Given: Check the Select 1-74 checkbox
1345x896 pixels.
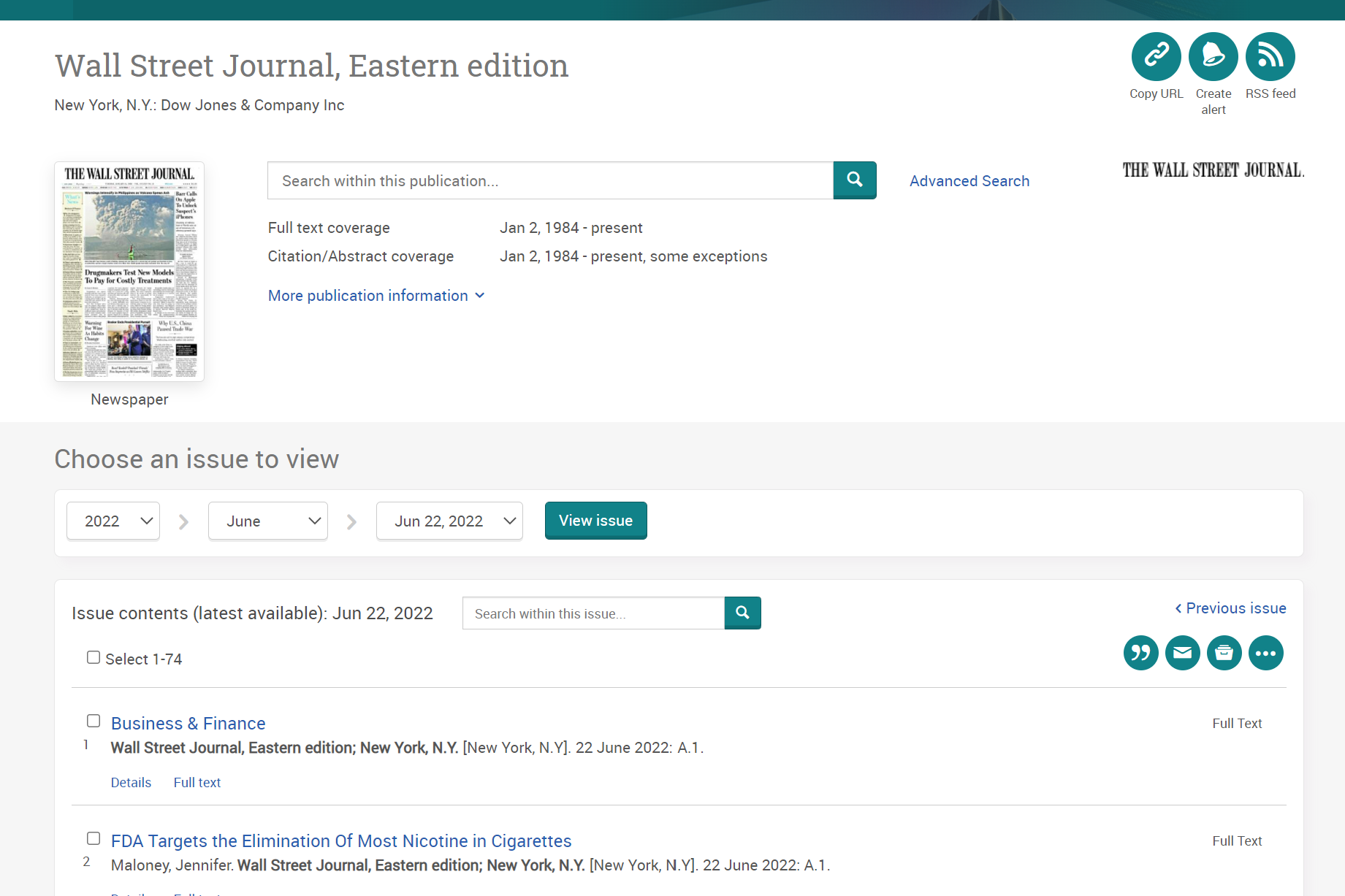Looking at the screenshot, I should 94,657.
